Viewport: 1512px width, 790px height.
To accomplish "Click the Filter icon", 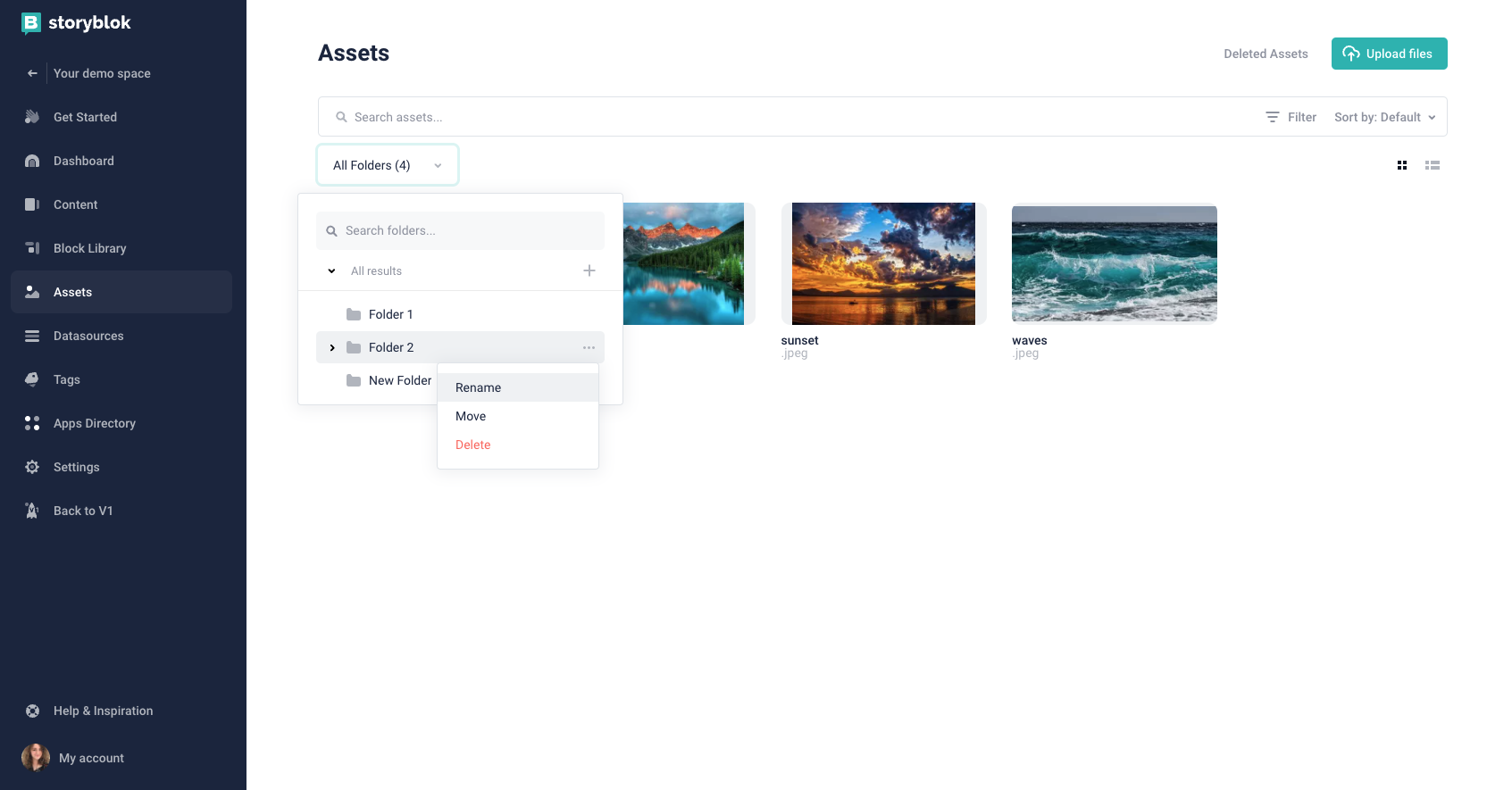I will (x=1273, y=117).
